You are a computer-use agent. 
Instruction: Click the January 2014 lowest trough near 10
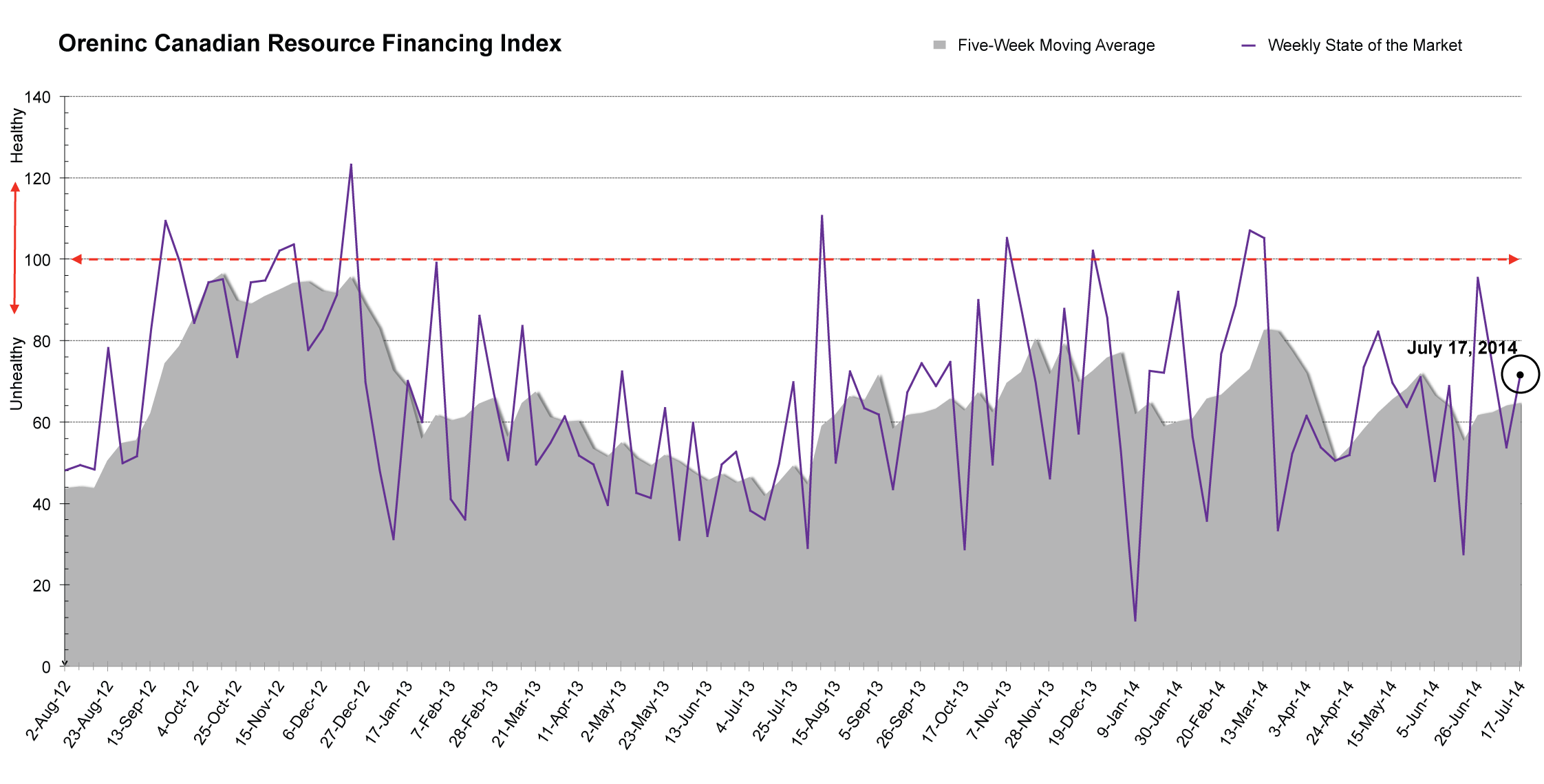tap(1135, 621)
